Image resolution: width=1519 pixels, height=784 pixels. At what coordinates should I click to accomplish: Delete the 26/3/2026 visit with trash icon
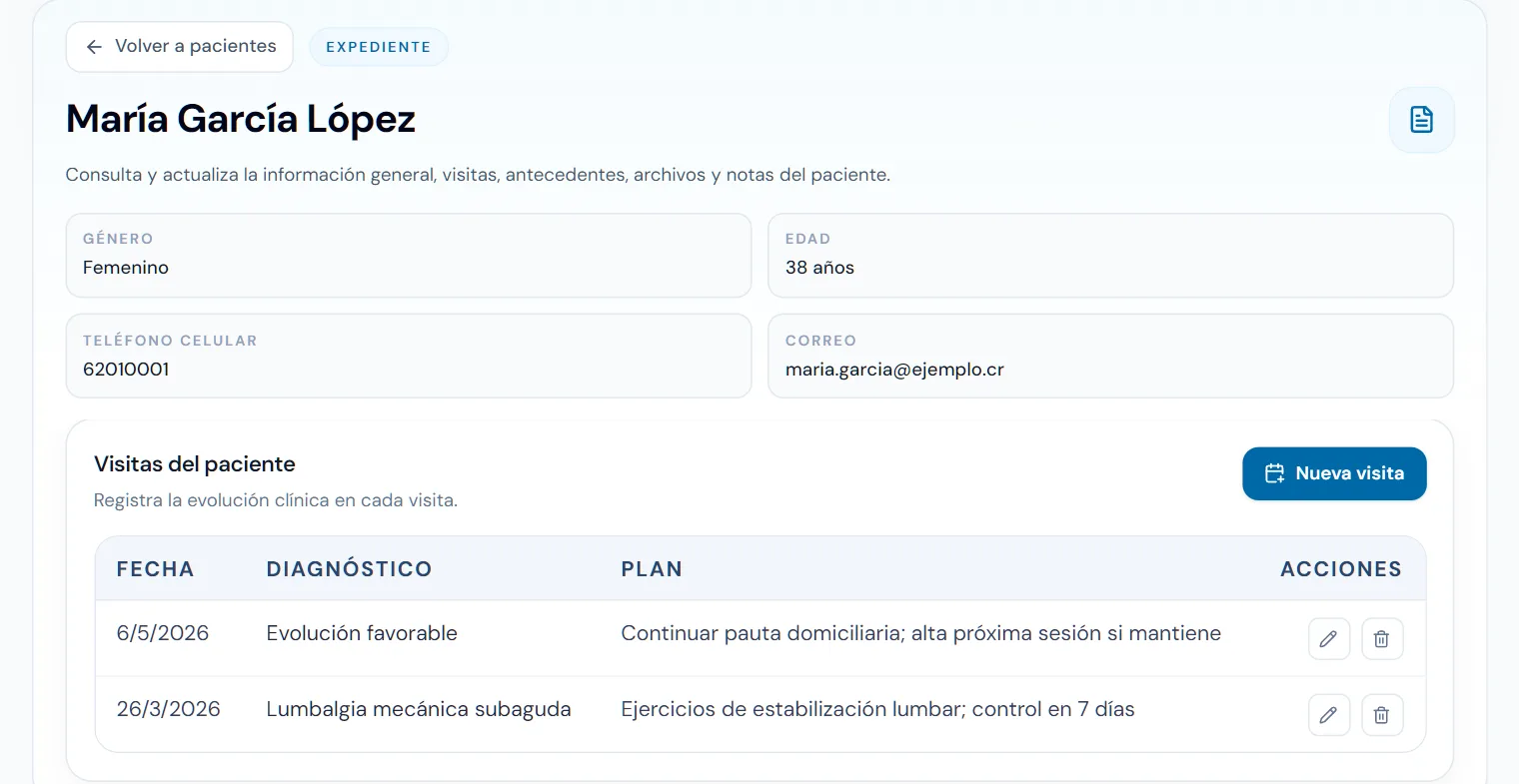[x=1381, y=715]
